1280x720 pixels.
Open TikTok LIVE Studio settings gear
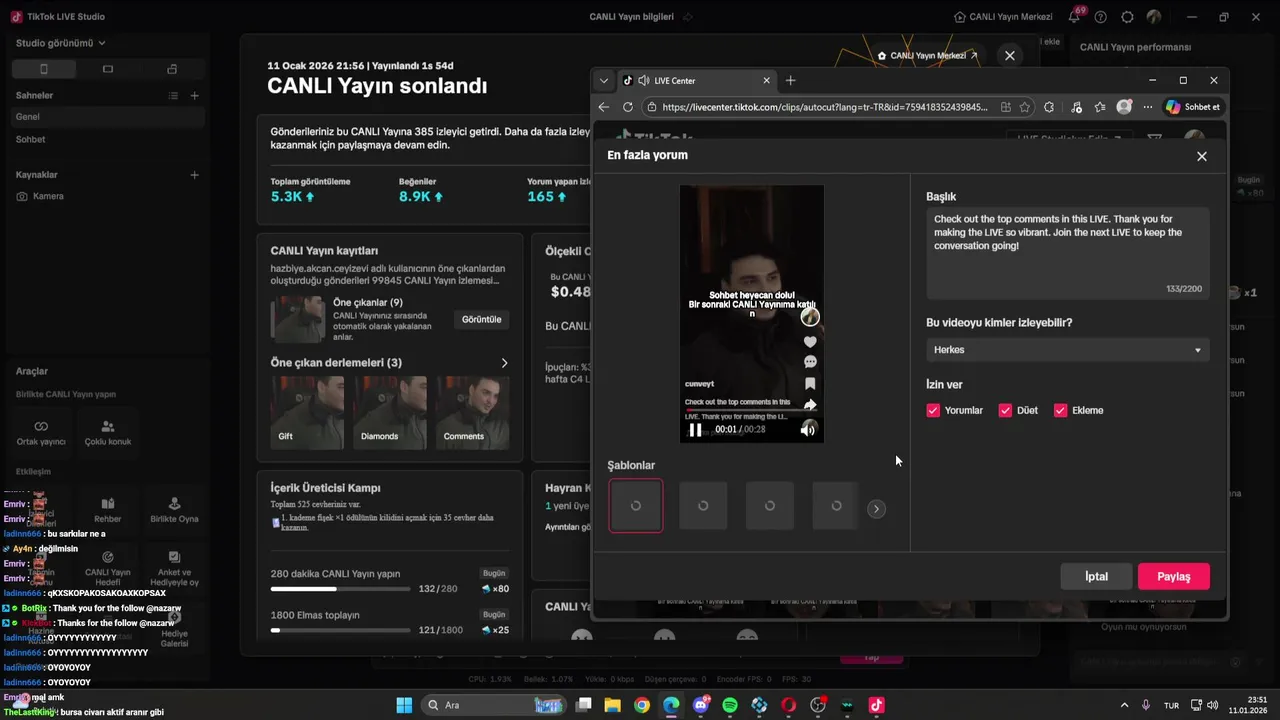tap(1128, 17)
